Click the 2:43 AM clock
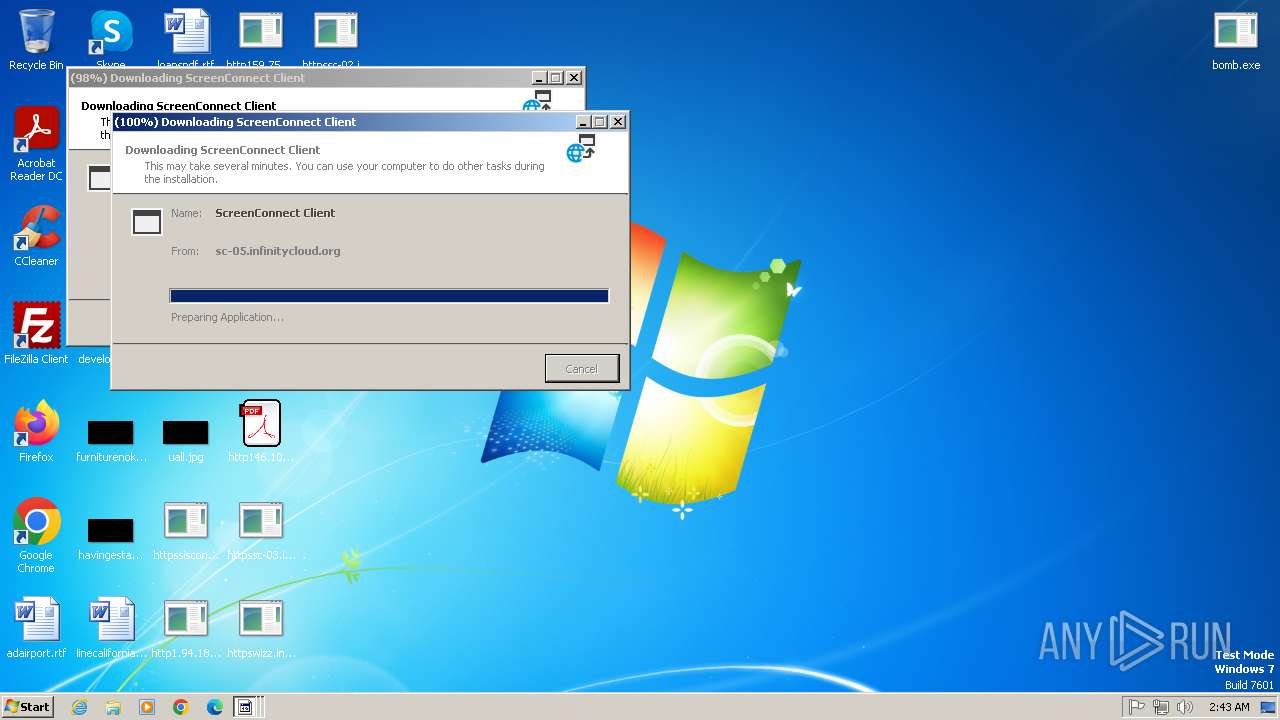Image resolution: width=1280 pixels, height=720 pixels. 1229,707
